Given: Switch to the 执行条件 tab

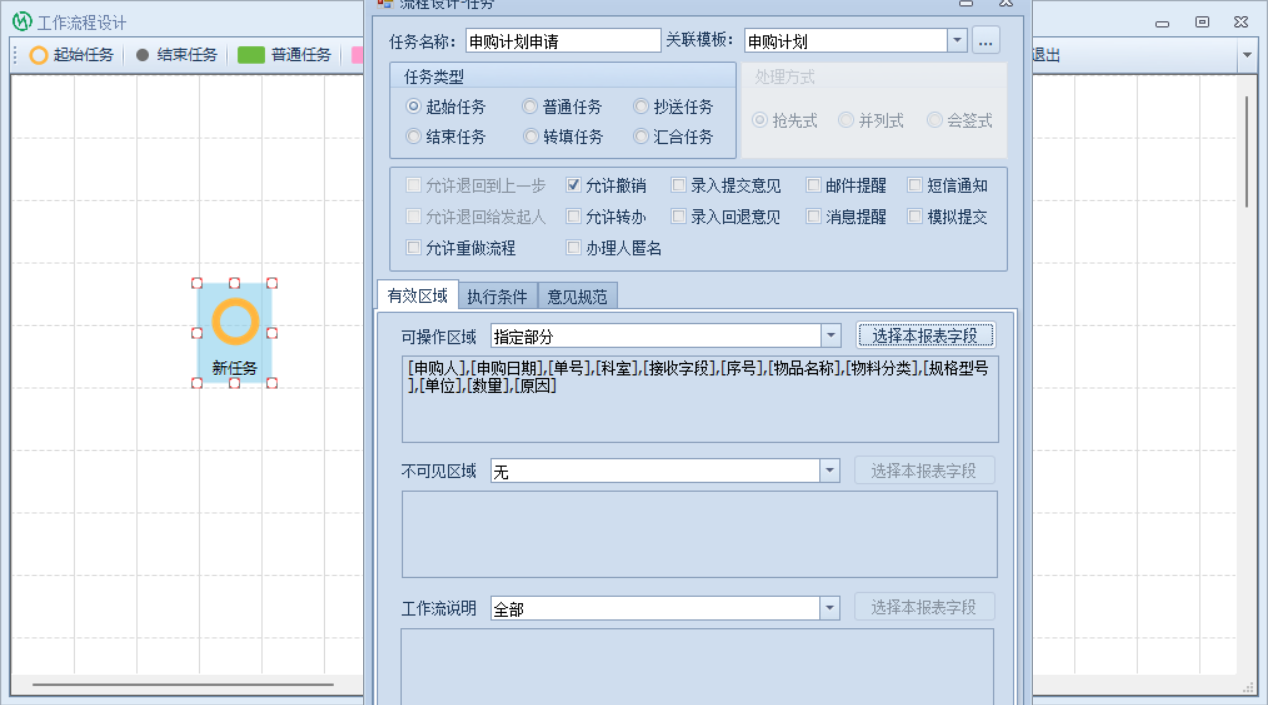Looking at the screenshot, I should point(497,296).
